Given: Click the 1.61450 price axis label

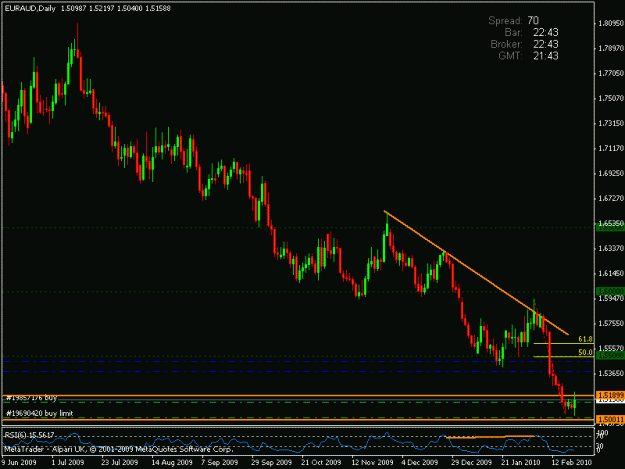Looking at the screenshot, I should pyautogui.click(x=611, y=273).
